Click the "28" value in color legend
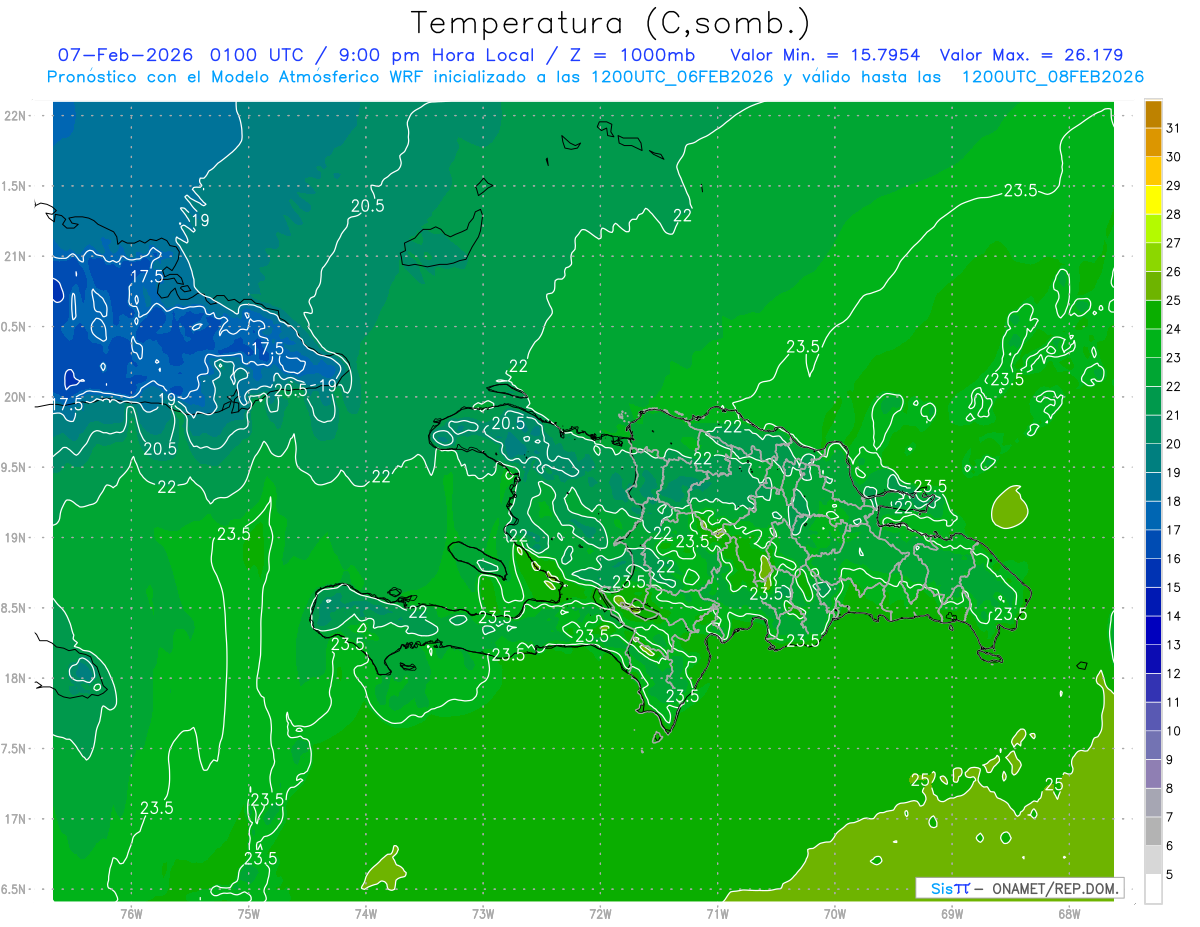Screen dimensions: 1200x927 (1174, 214)
